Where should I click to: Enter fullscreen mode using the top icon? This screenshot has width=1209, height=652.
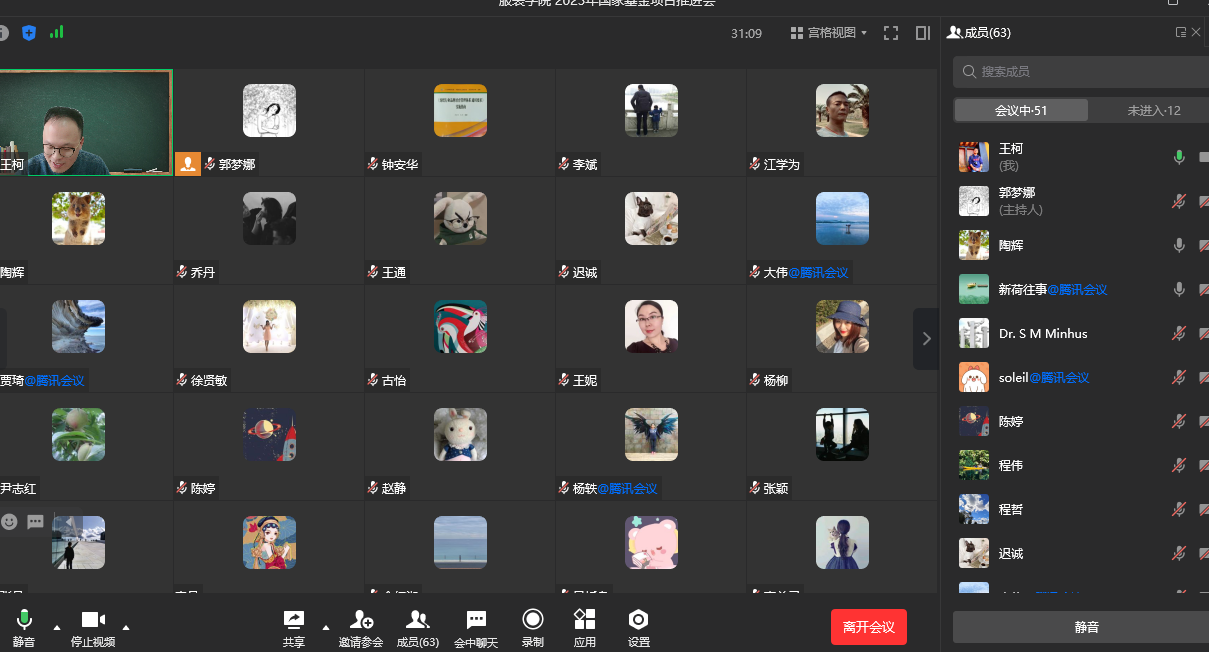(891, 33)
